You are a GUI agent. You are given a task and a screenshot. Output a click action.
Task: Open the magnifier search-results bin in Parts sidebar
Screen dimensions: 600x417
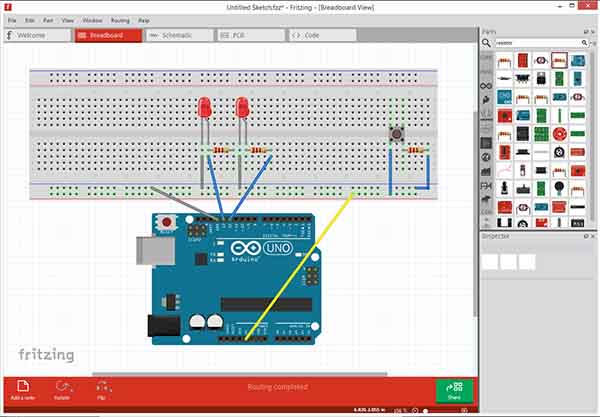coord(486,43)
